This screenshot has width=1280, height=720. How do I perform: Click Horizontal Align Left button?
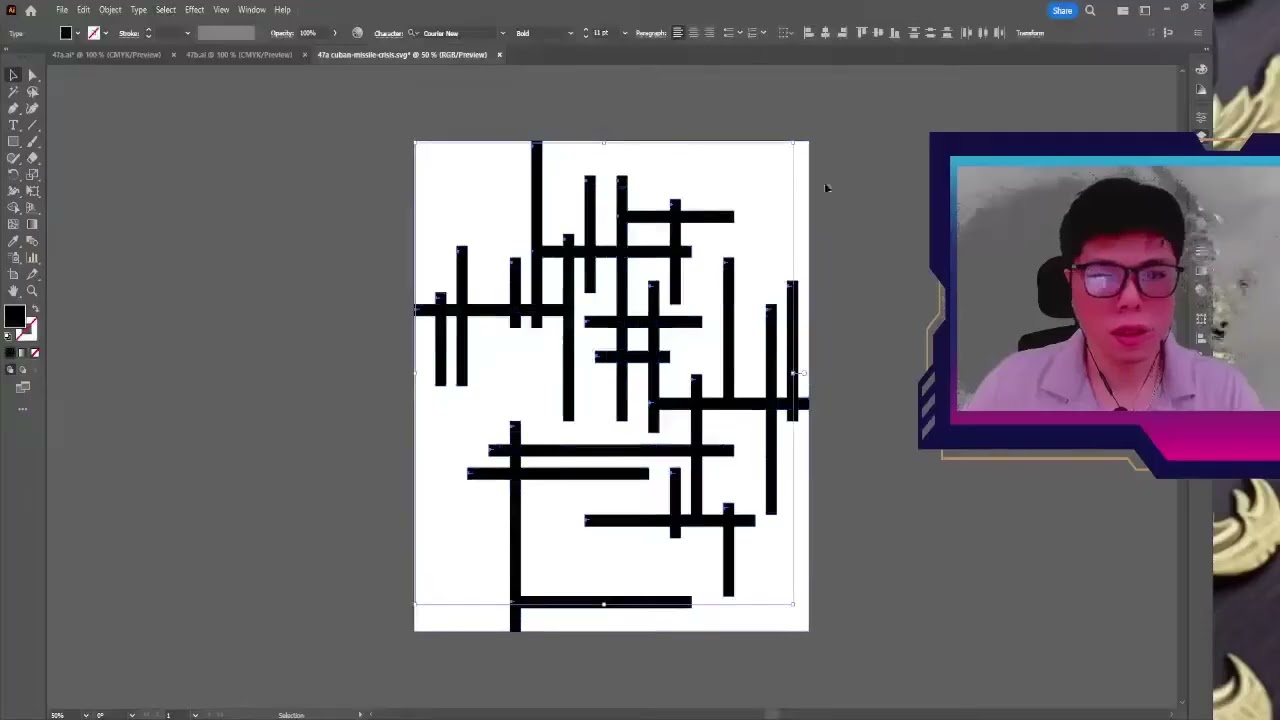click(808, 33)
